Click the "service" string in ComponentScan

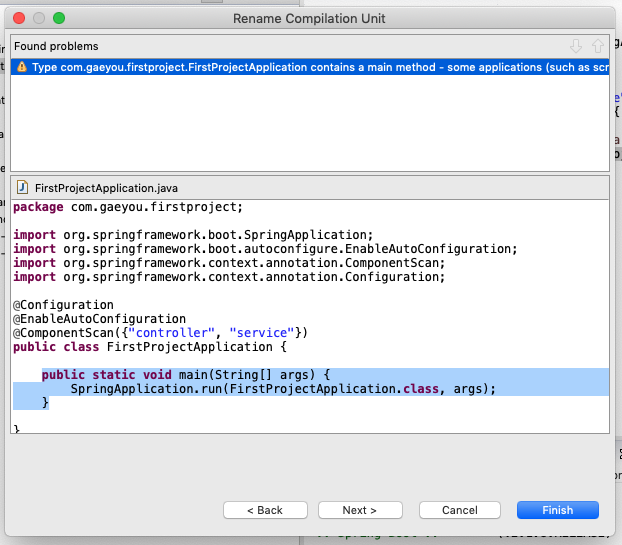click(262, 332)
